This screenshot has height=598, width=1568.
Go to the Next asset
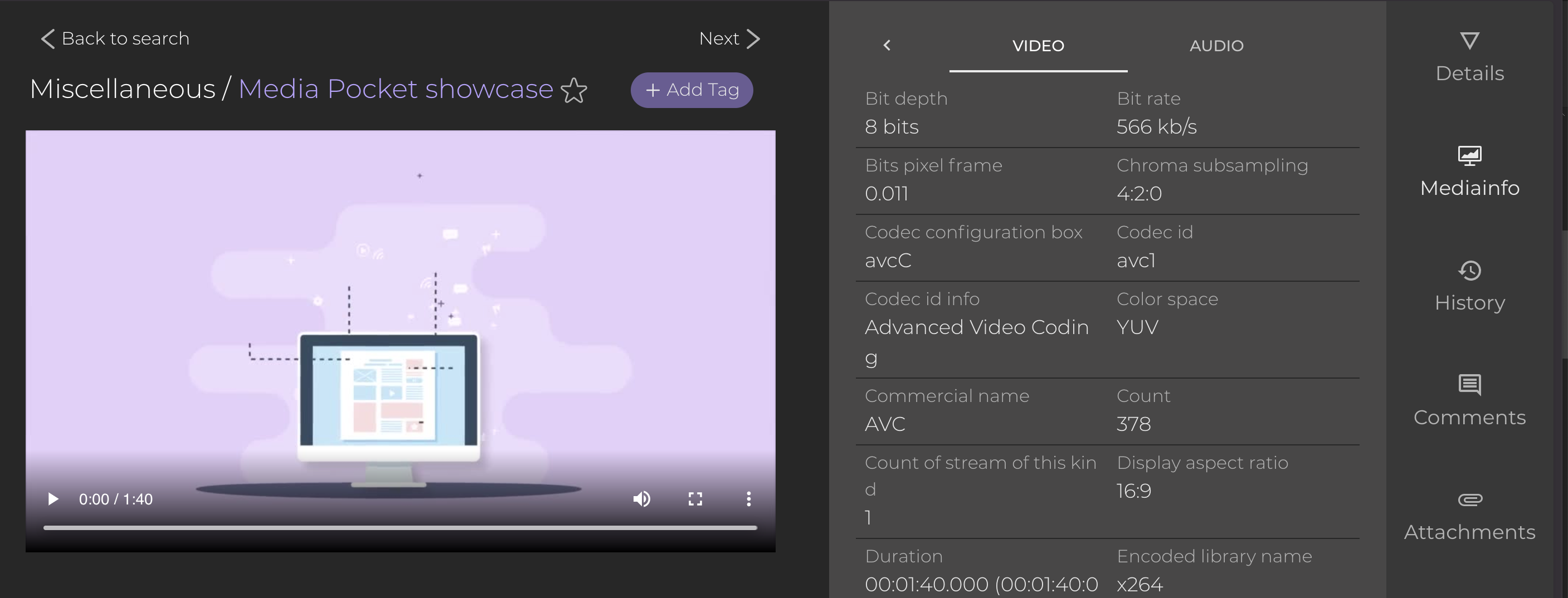click(x=729, y=38)
